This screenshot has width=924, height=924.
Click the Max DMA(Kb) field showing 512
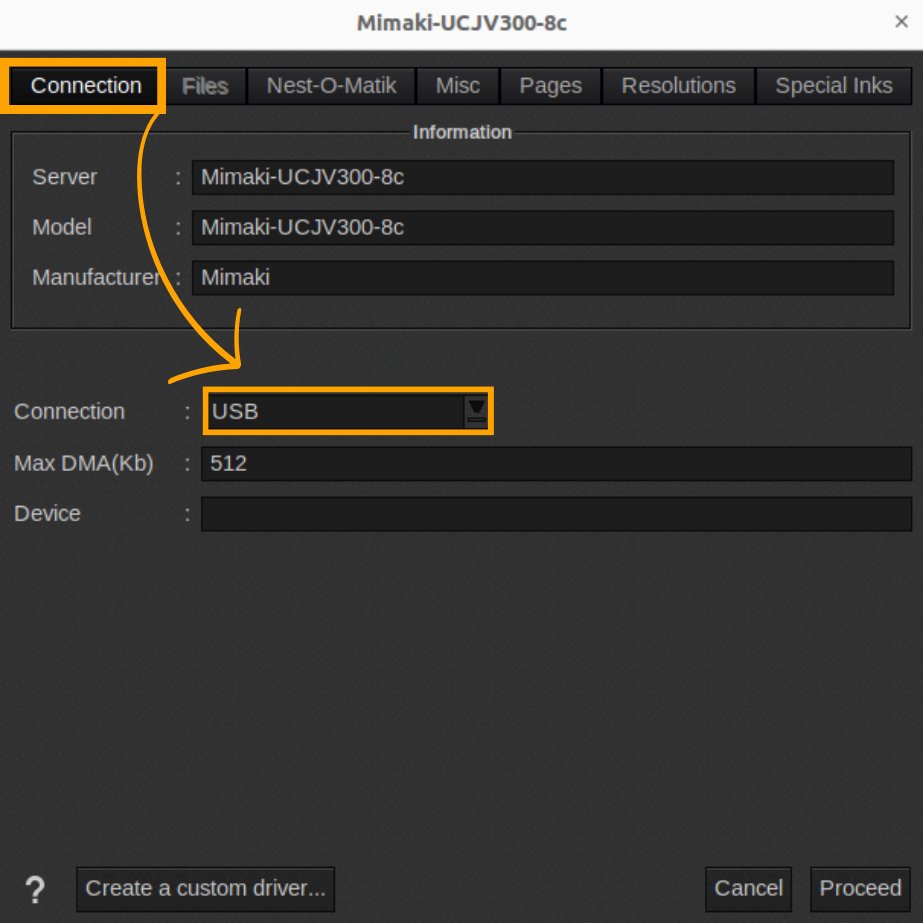point(555,463)
